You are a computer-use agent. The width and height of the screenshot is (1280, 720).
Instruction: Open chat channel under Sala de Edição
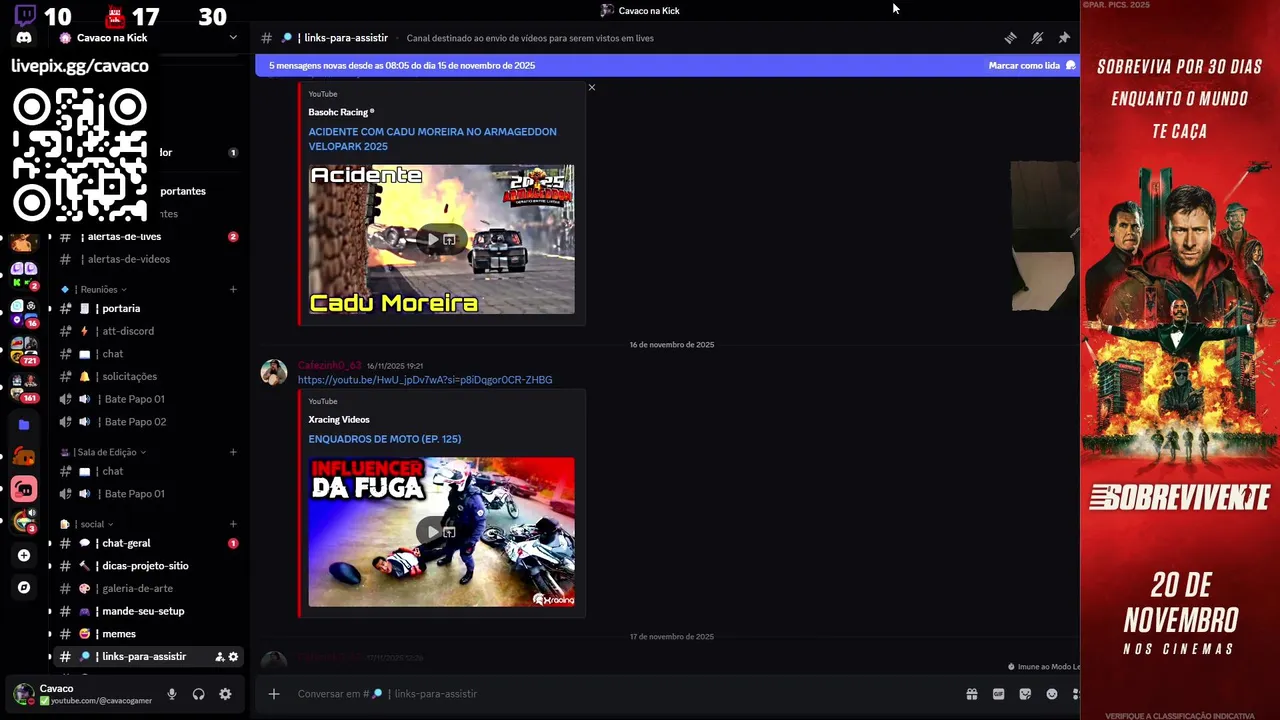click(146, 472)
